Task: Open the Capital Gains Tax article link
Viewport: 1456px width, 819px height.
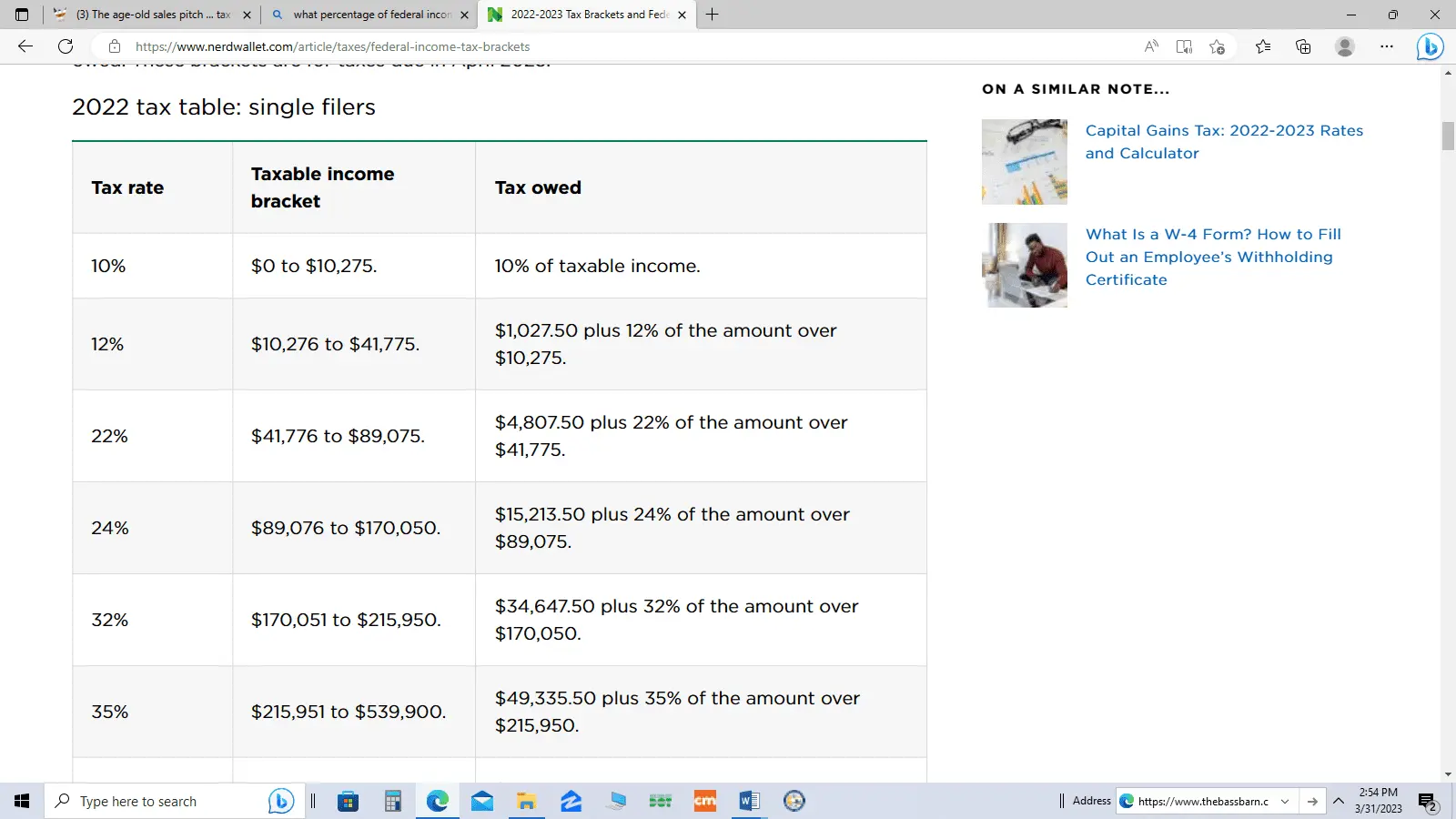Action: tap(1224, 142)
